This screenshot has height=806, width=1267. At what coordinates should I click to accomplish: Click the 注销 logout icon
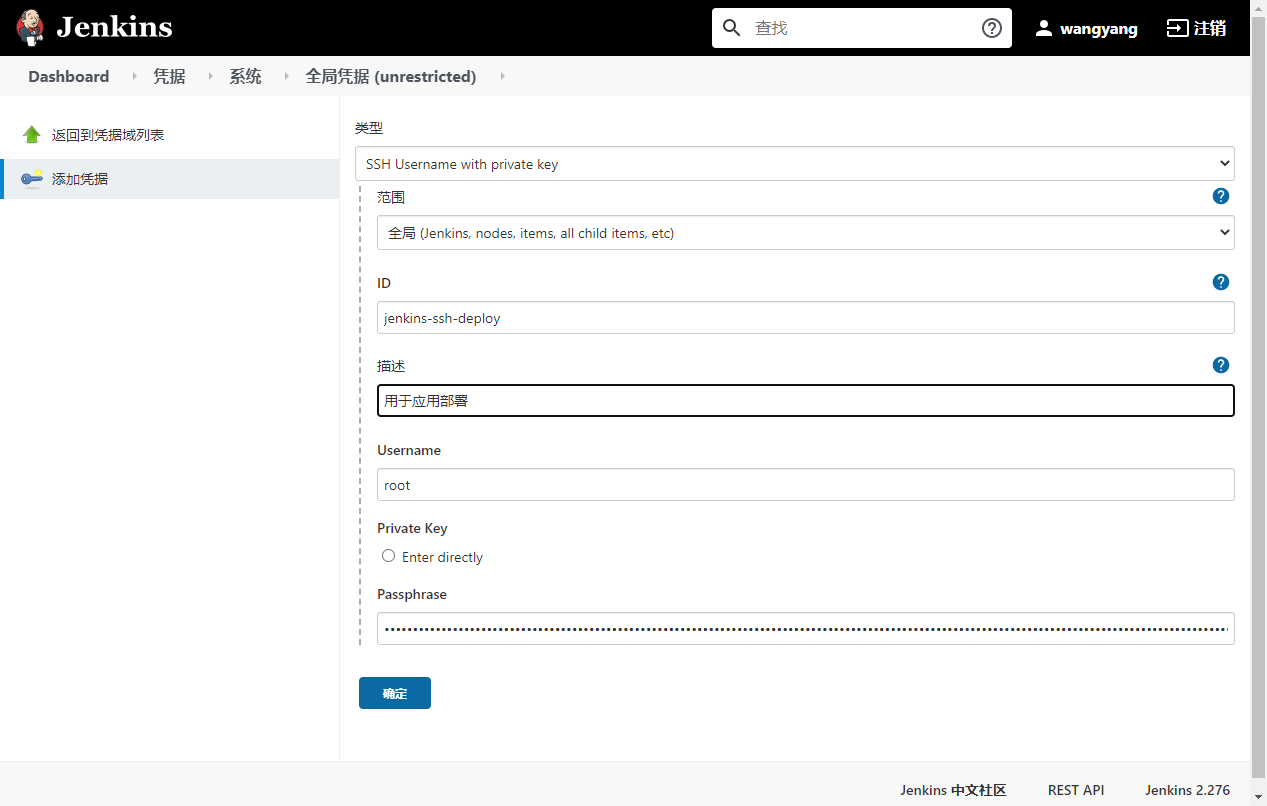(x=1177, y=28)
